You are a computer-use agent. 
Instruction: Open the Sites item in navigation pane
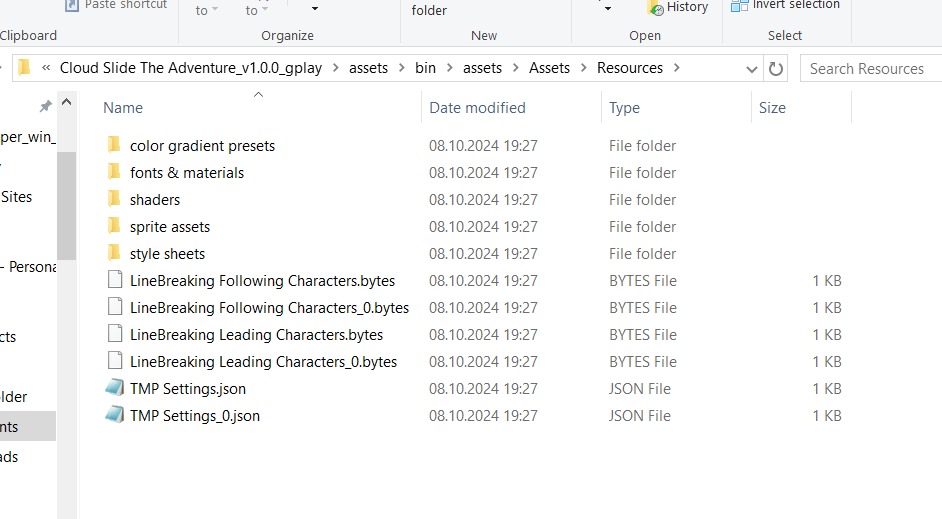[16, 197]
